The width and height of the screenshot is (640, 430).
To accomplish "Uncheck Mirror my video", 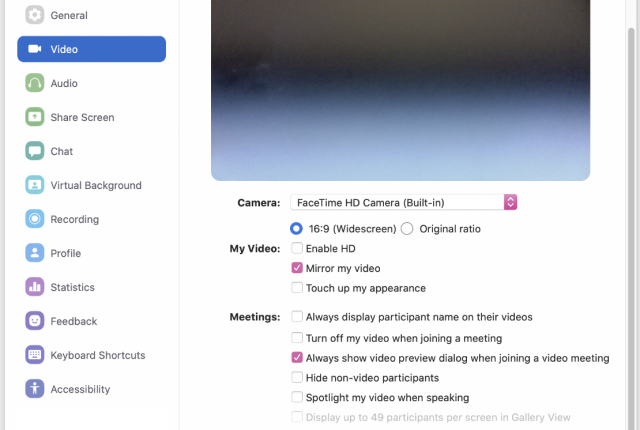I will [297, 268].
